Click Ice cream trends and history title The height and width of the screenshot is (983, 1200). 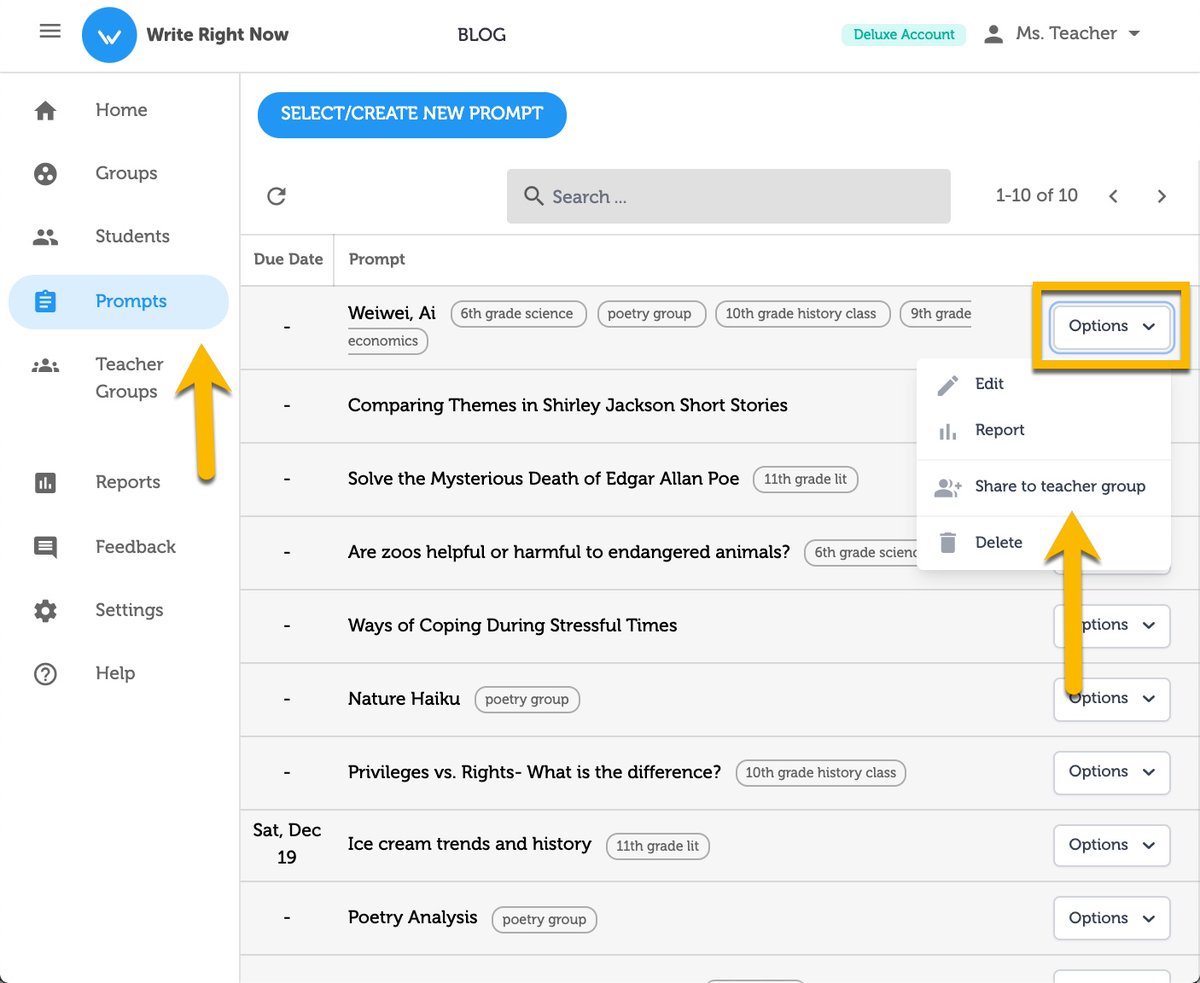point(470,844)
